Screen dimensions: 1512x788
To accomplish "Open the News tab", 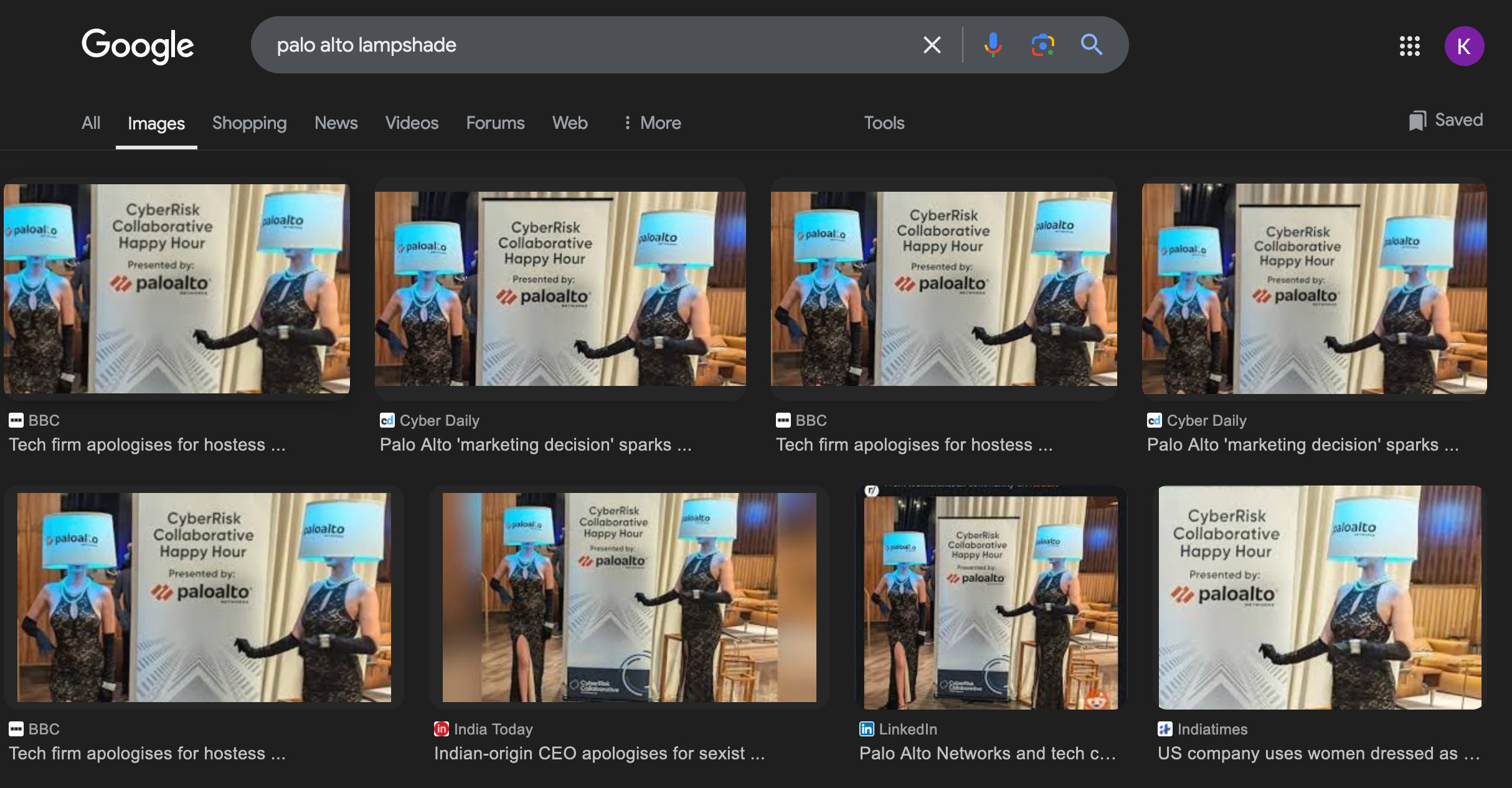I will tap(336, 123).
